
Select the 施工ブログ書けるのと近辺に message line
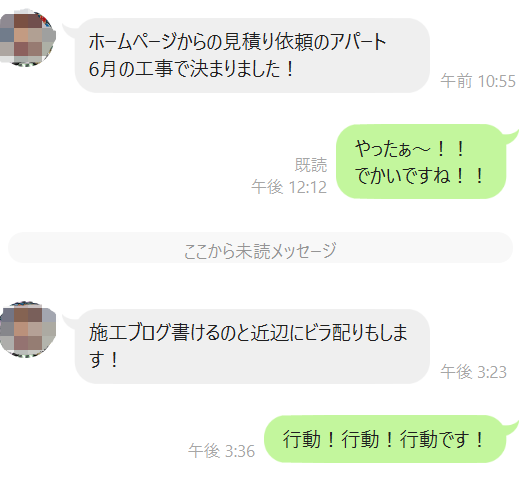click(x=248, y=333)
